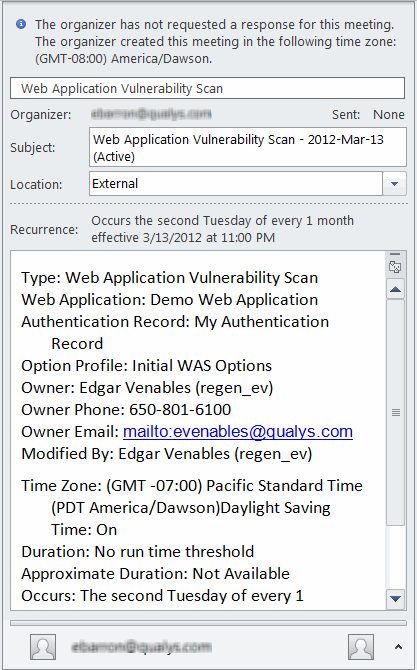Click the Web Application Vulnerability Scan title box
Viewport: 417px width, 670px height.
coord(208,88)
